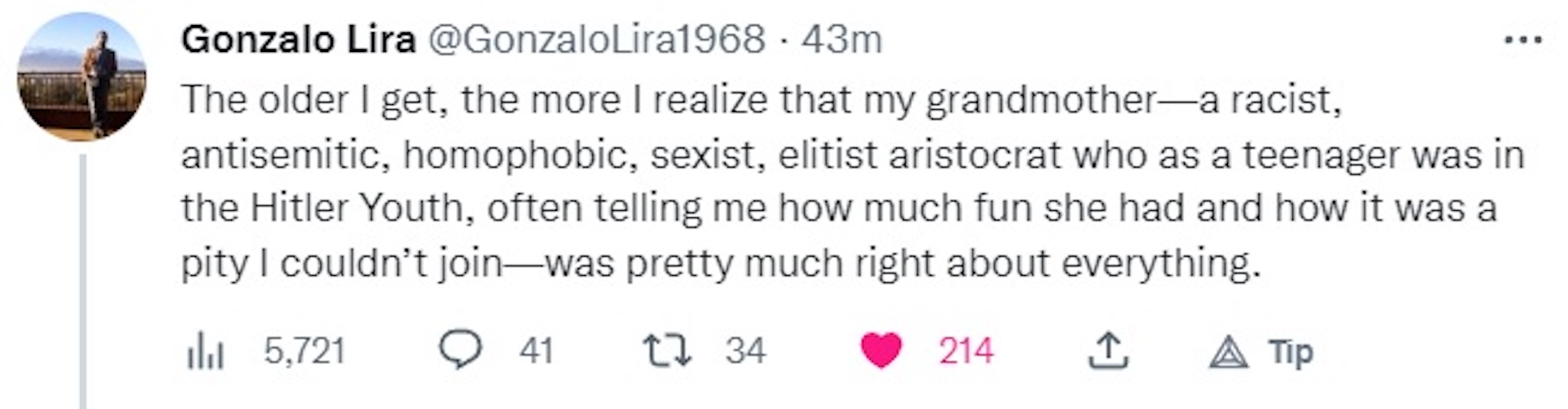Click the words 'Hitler Youth' in the tweet
Viewport: 1568px width, 409px height.
[x=358, y=208]
